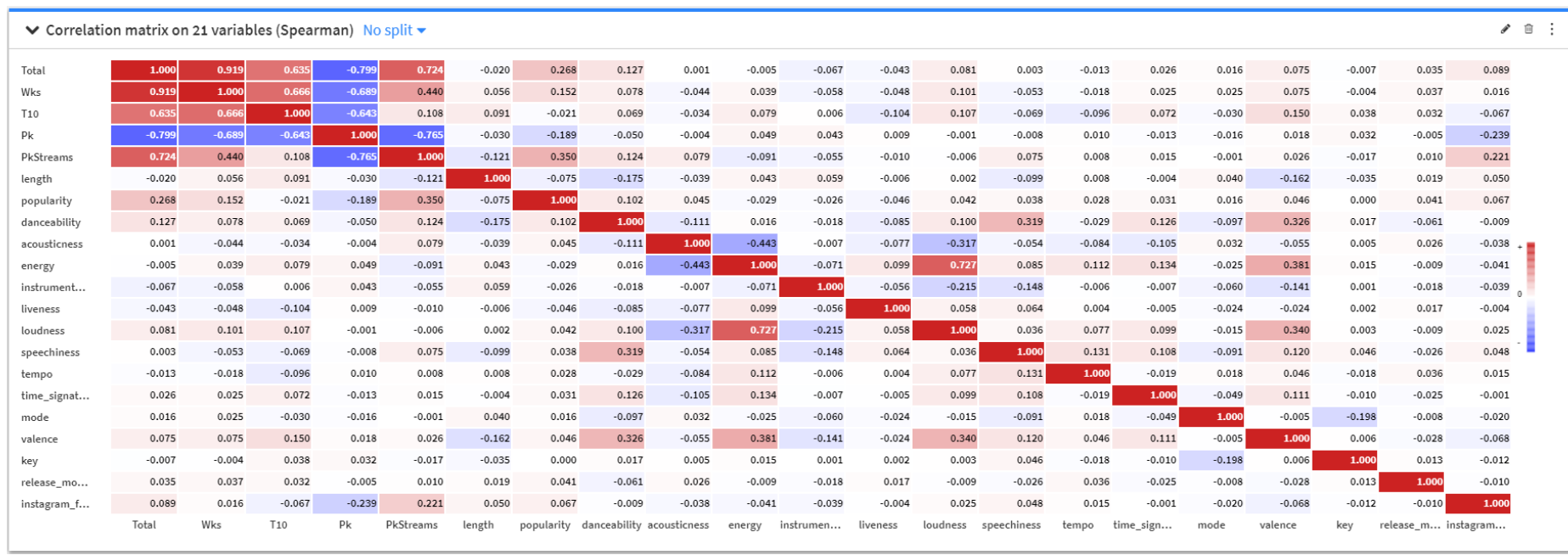Click the -0.443 cell in acousticness row
The image size is (1568, 555).
tap(745, 244)
